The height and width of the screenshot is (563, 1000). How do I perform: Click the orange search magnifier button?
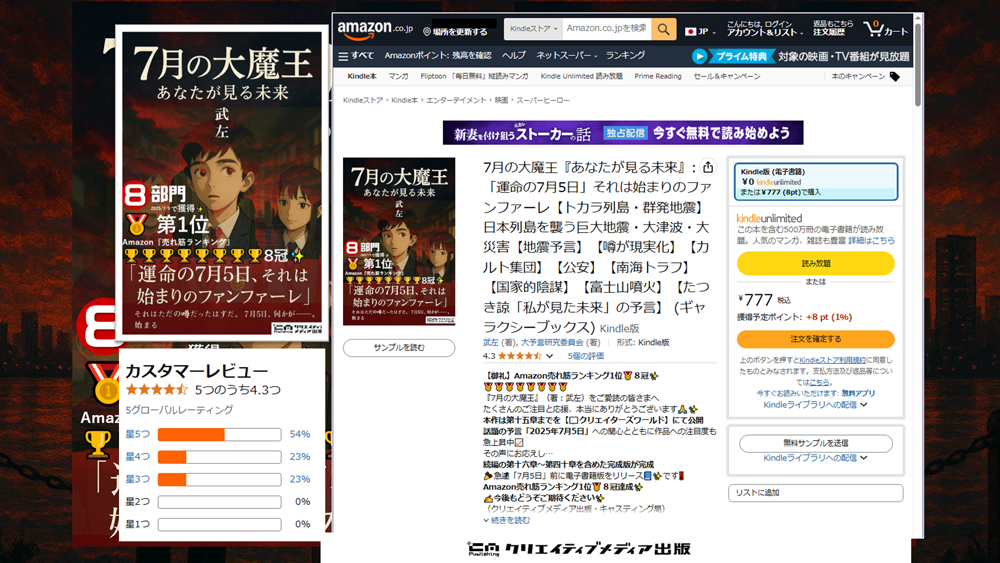click(x=663, y=29)
